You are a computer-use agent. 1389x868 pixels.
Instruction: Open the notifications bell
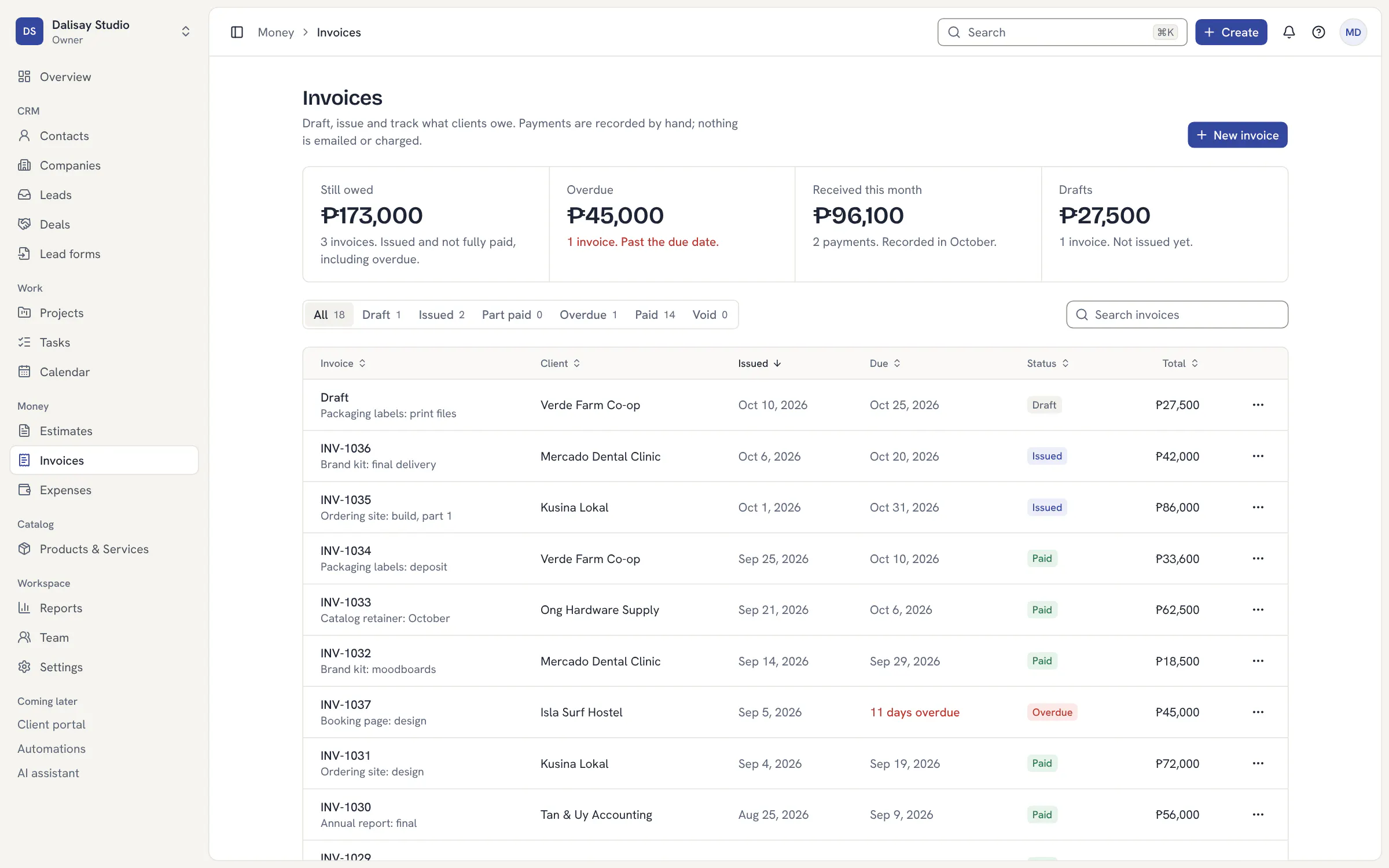pos(1289,32)
